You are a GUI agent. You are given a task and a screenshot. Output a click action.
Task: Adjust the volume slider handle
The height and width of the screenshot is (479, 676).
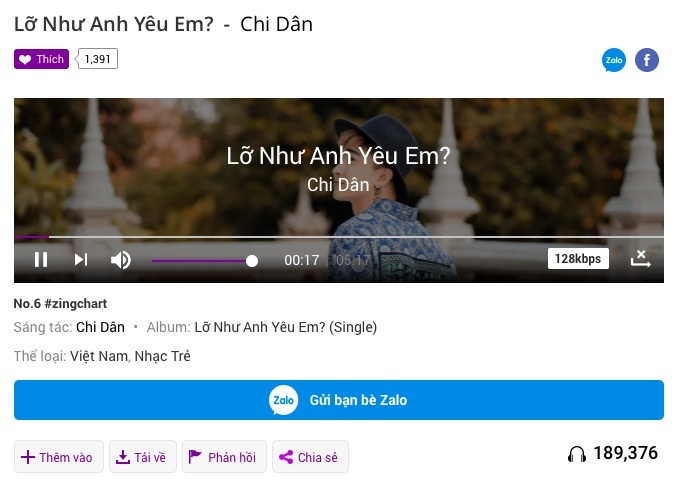point(252,261)
